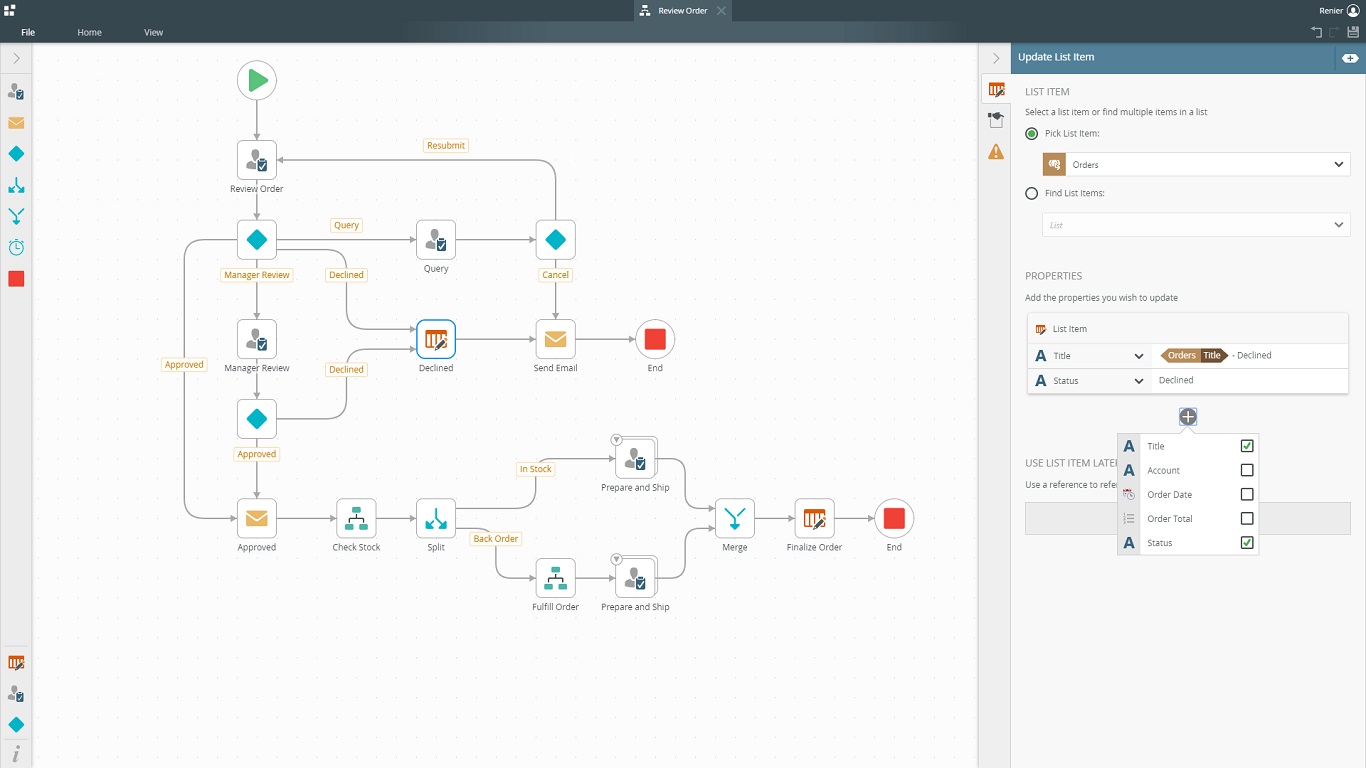
Task: Select the Pick List Item radio button
Action: coord(1032,134)
